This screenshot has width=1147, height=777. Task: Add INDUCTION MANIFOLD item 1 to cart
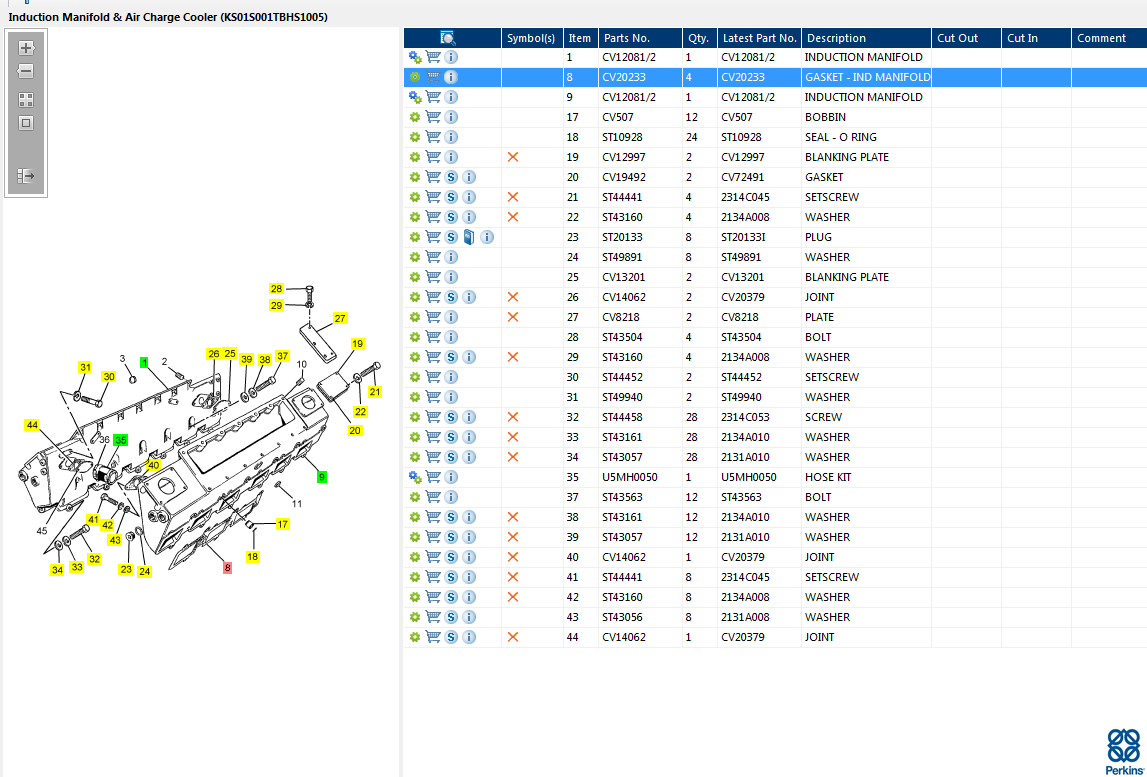pyautogui.click(x=433, y=56)
